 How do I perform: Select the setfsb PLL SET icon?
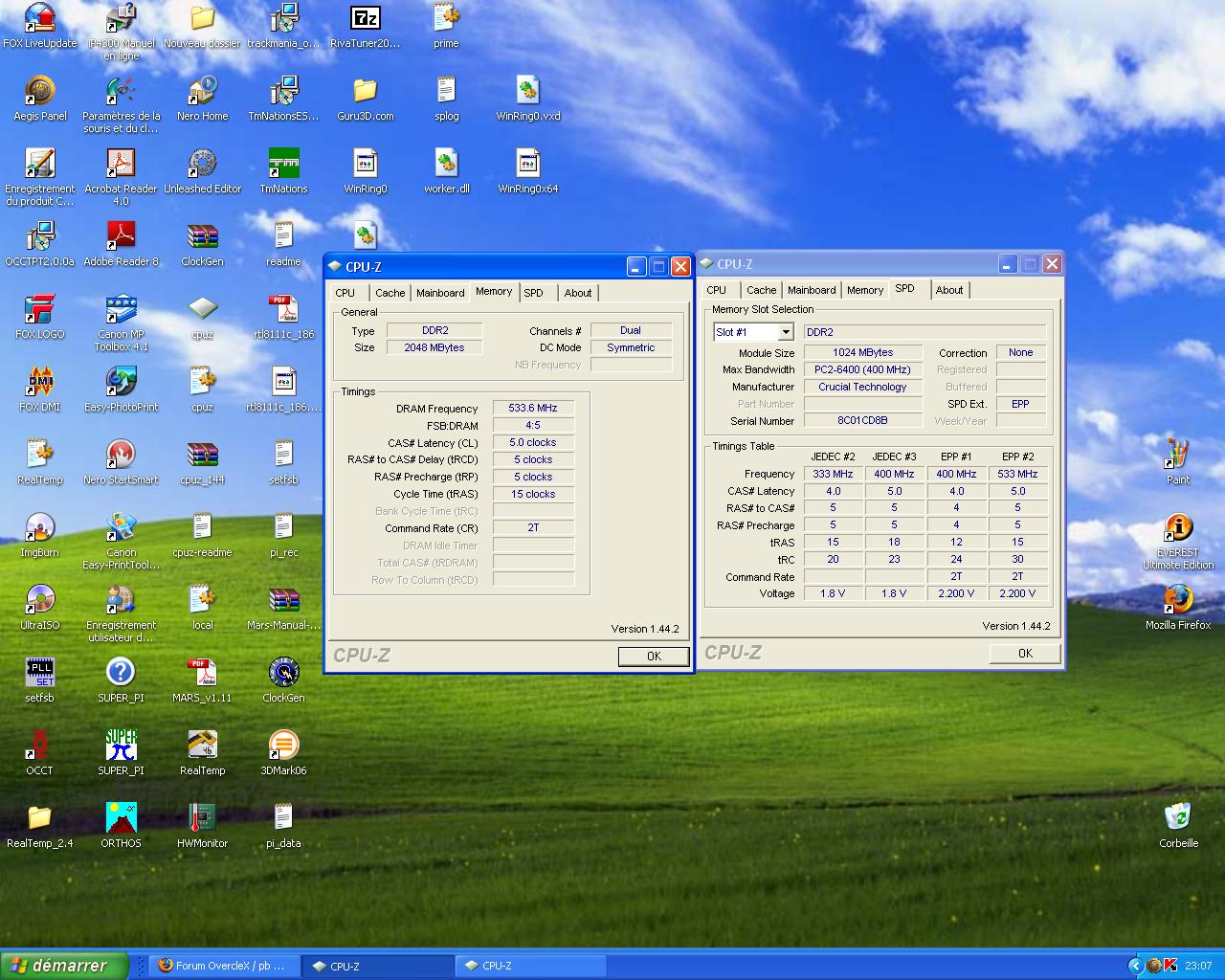point(39,679)
